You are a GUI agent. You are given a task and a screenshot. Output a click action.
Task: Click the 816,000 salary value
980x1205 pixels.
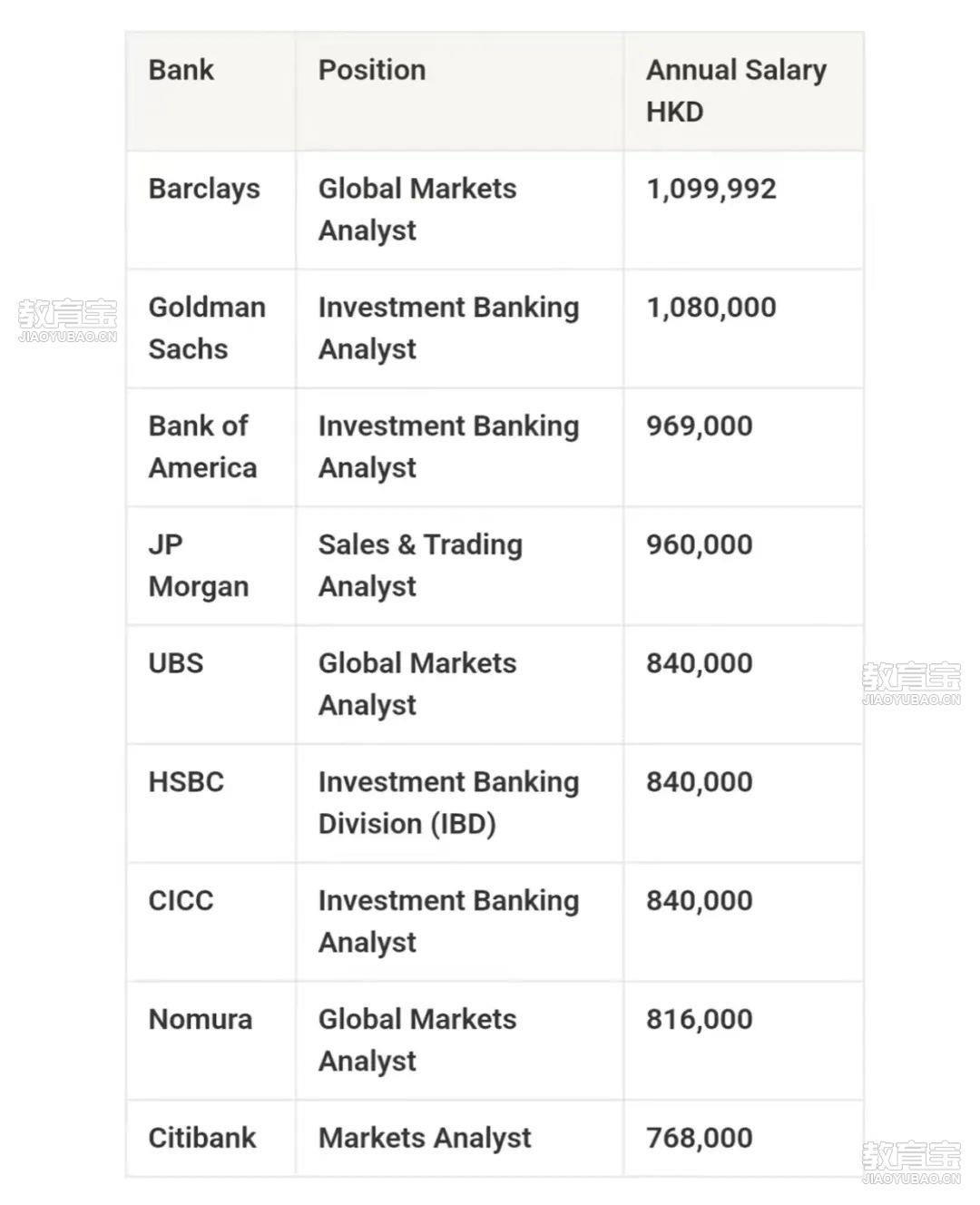coord(700,1020)
